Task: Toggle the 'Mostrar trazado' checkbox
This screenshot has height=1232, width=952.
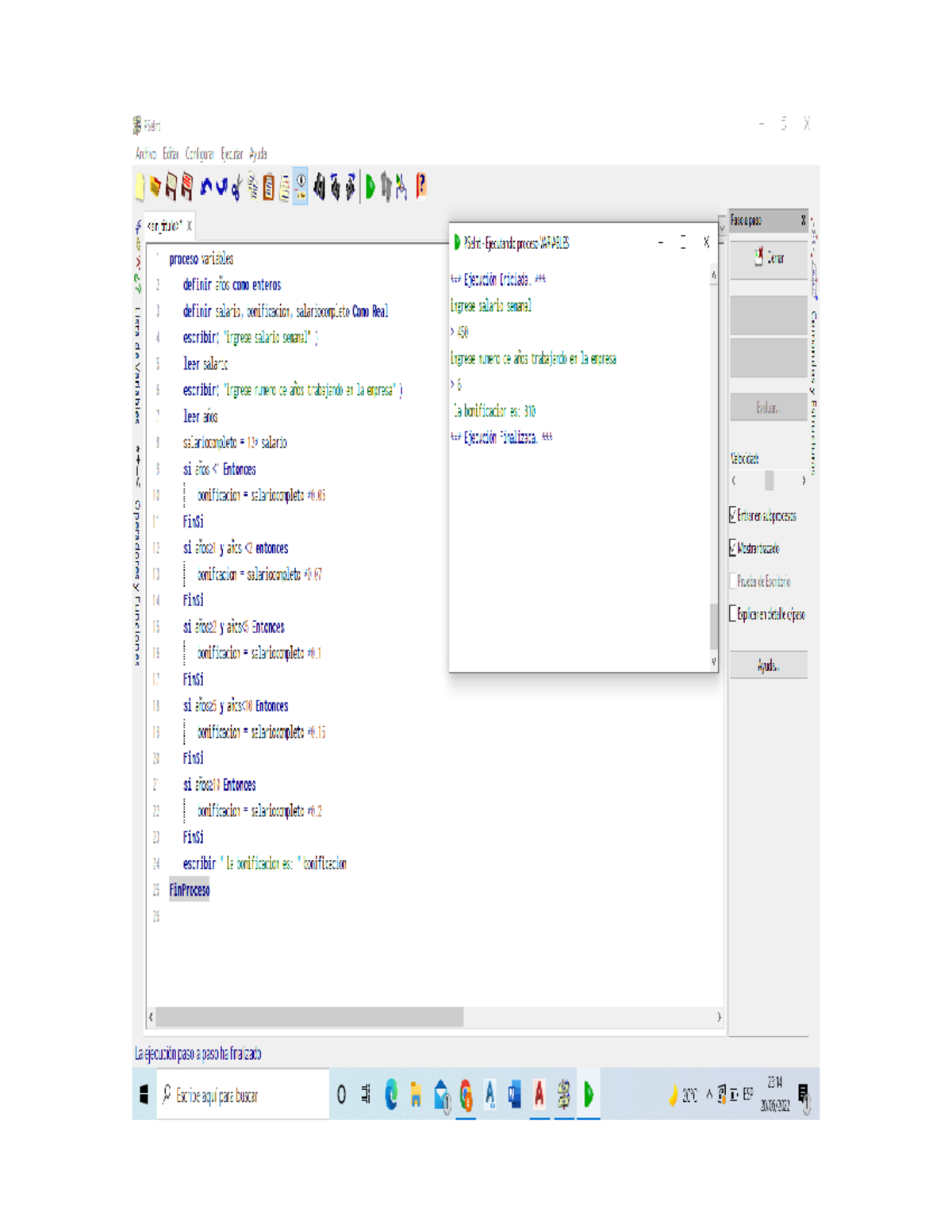Action: [733, 548]
